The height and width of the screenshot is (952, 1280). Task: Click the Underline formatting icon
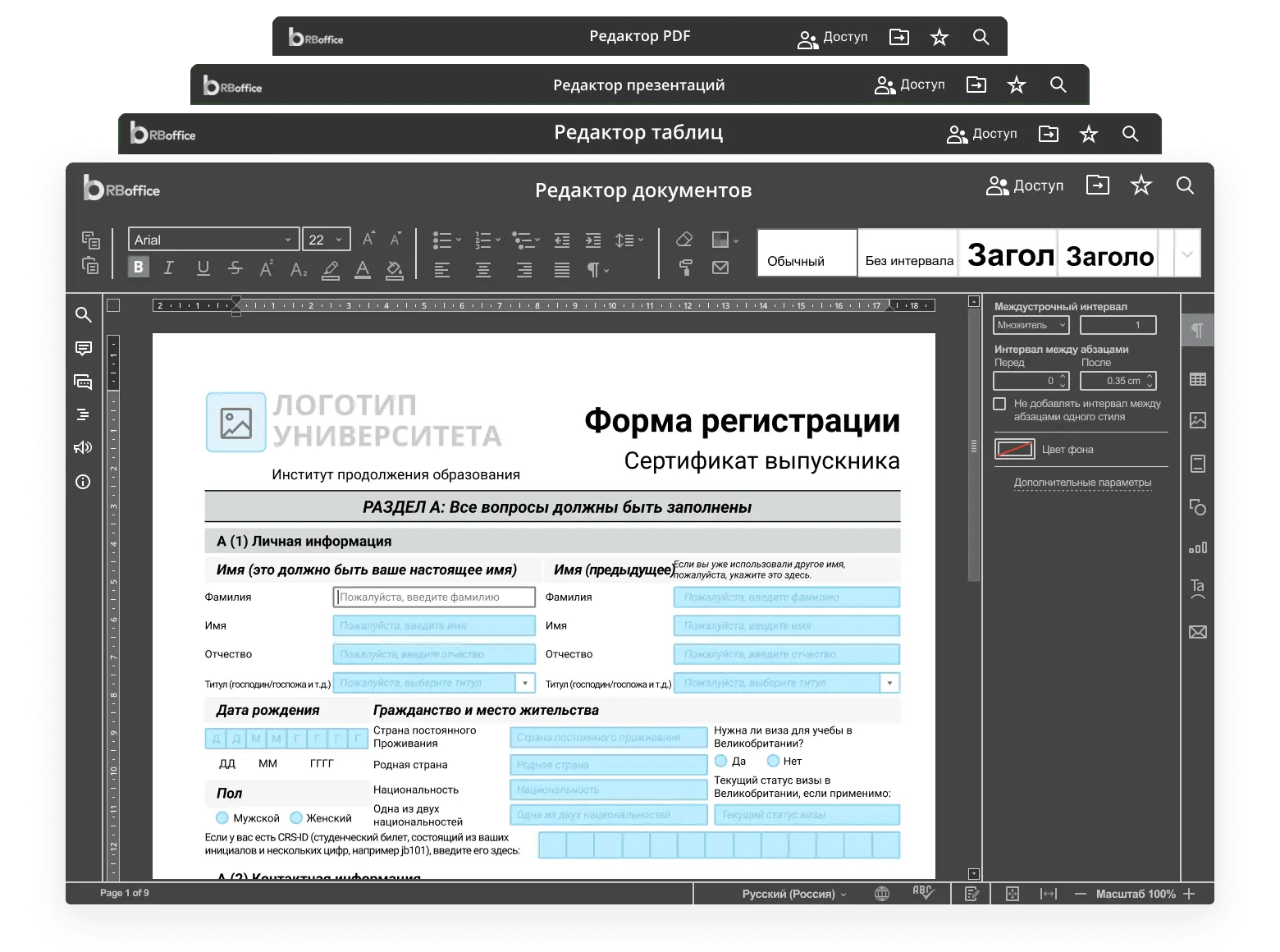point(203,268)
